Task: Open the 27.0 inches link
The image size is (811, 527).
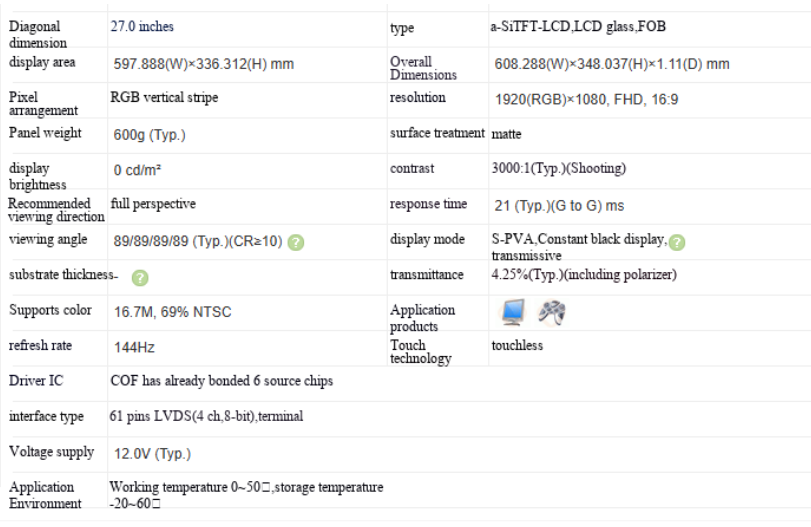Action: point(142,26)
